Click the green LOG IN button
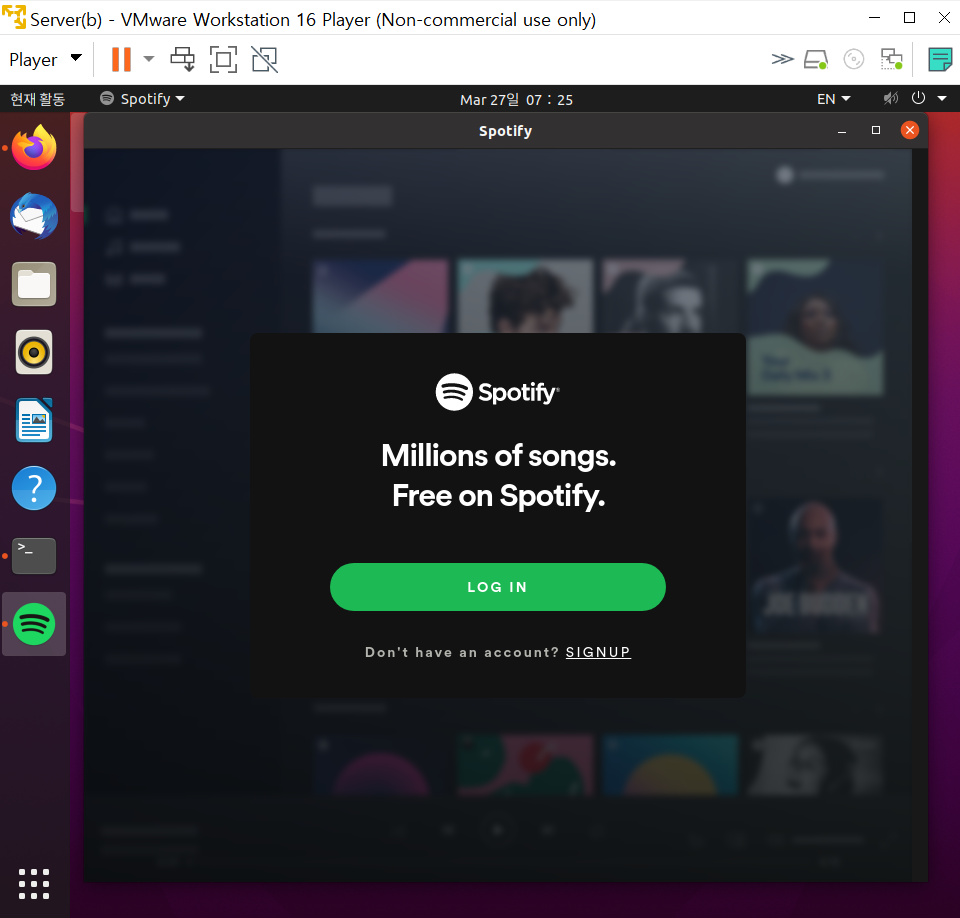Screen dimensions: 960x918 click(498, 587)
